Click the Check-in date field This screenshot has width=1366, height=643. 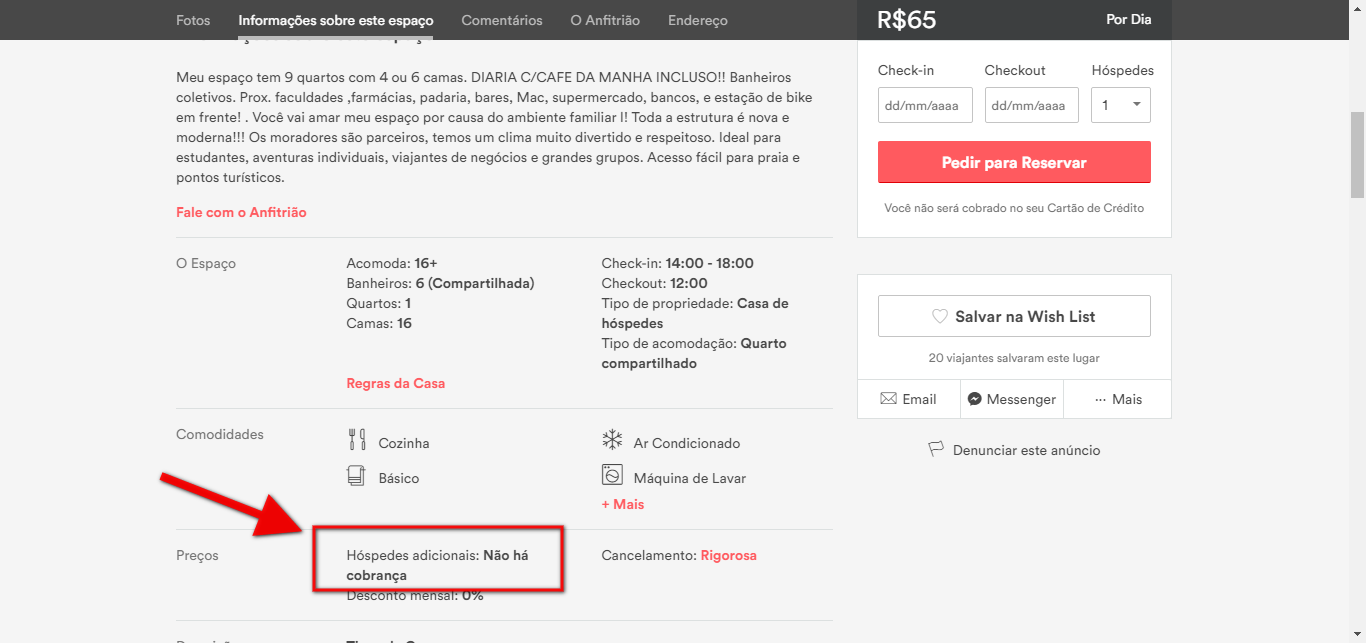925,105
